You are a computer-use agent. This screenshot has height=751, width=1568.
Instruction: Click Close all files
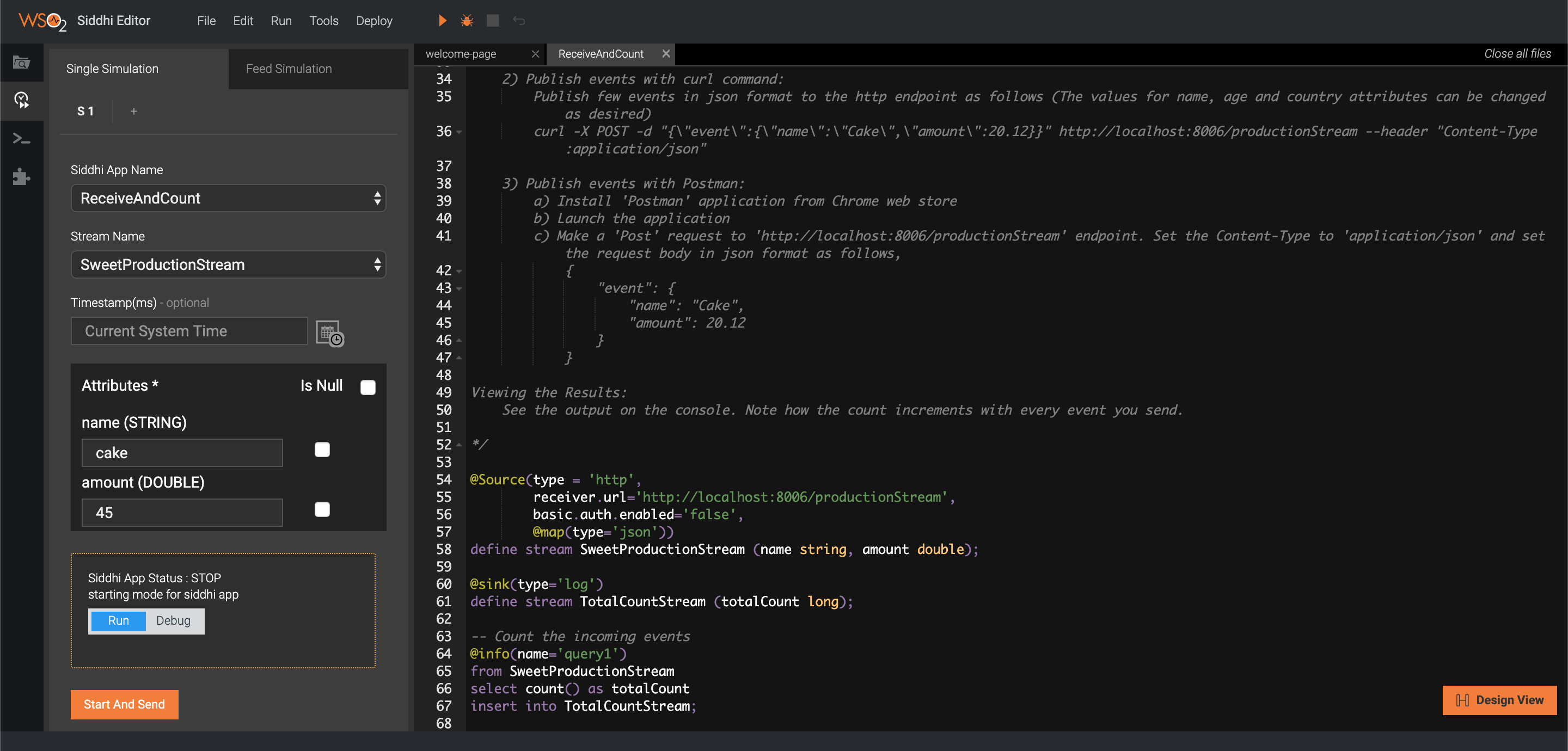pyautogui.click(x=1517, y=53)
